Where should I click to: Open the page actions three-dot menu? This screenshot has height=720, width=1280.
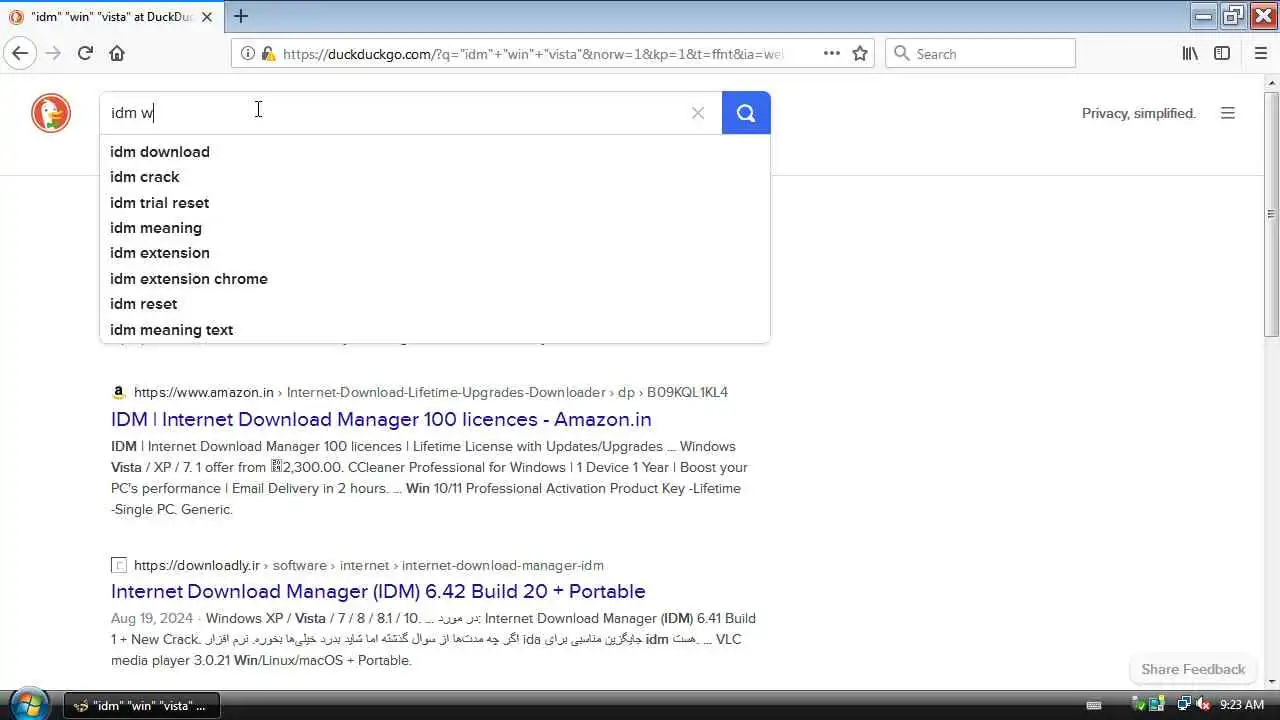[832, 54]
